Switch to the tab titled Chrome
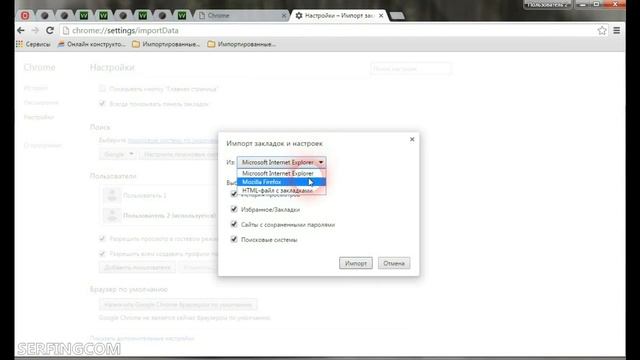Viewport: 640px width, 360px height. pyautogui.click(x=241, y=16)
